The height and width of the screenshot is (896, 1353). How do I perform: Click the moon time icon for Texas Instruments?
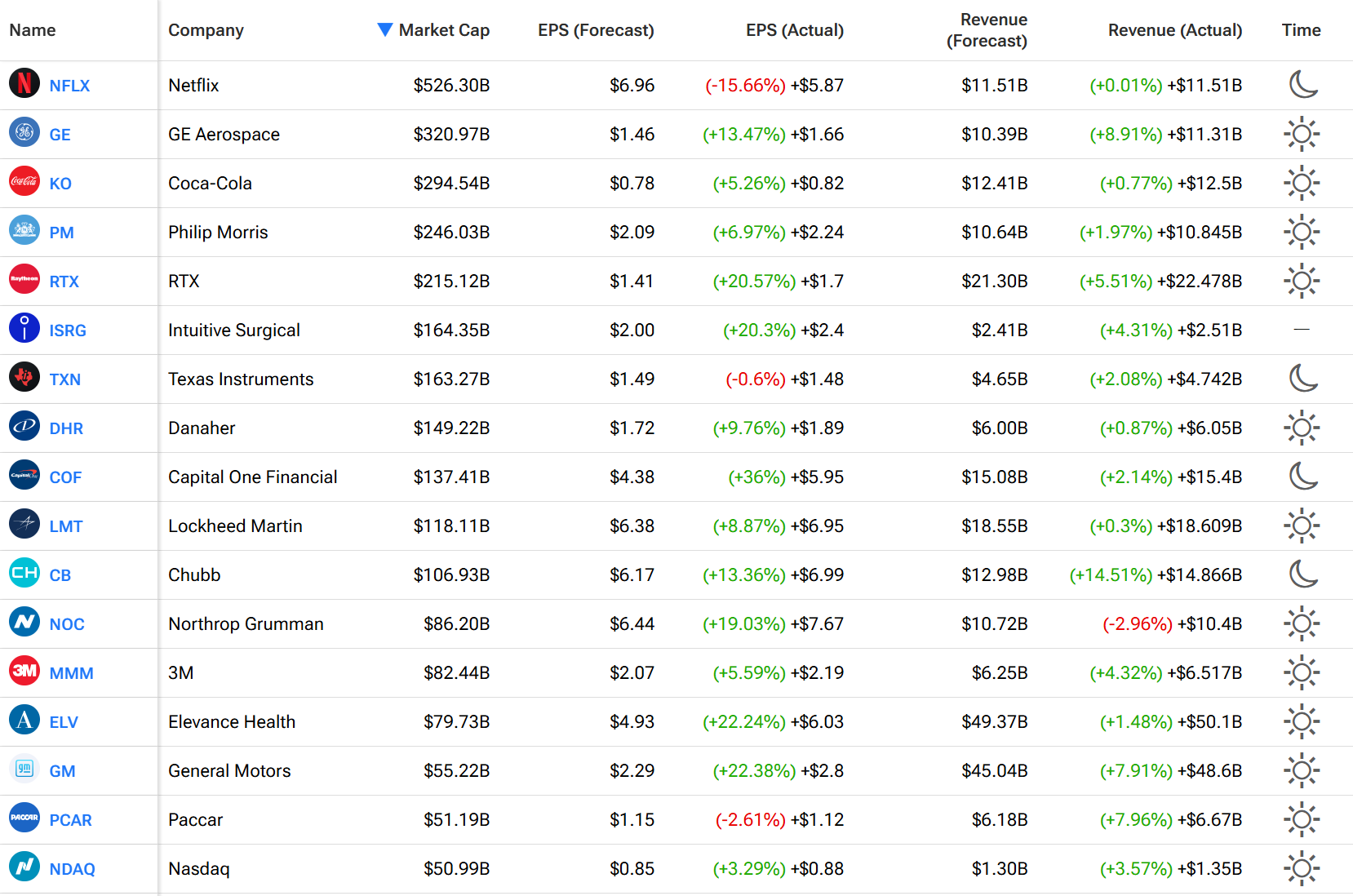pyautogui.click(x=1302, y=378)
